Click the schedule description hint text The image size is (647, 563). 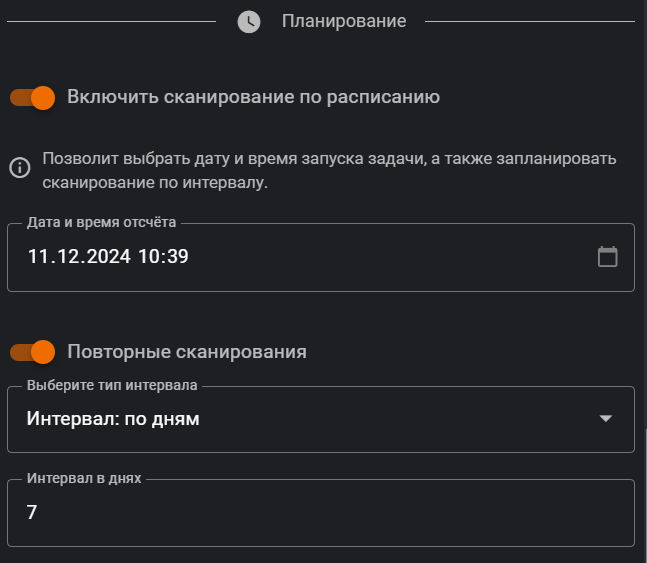pyautogui.click(x=330, y=171)
